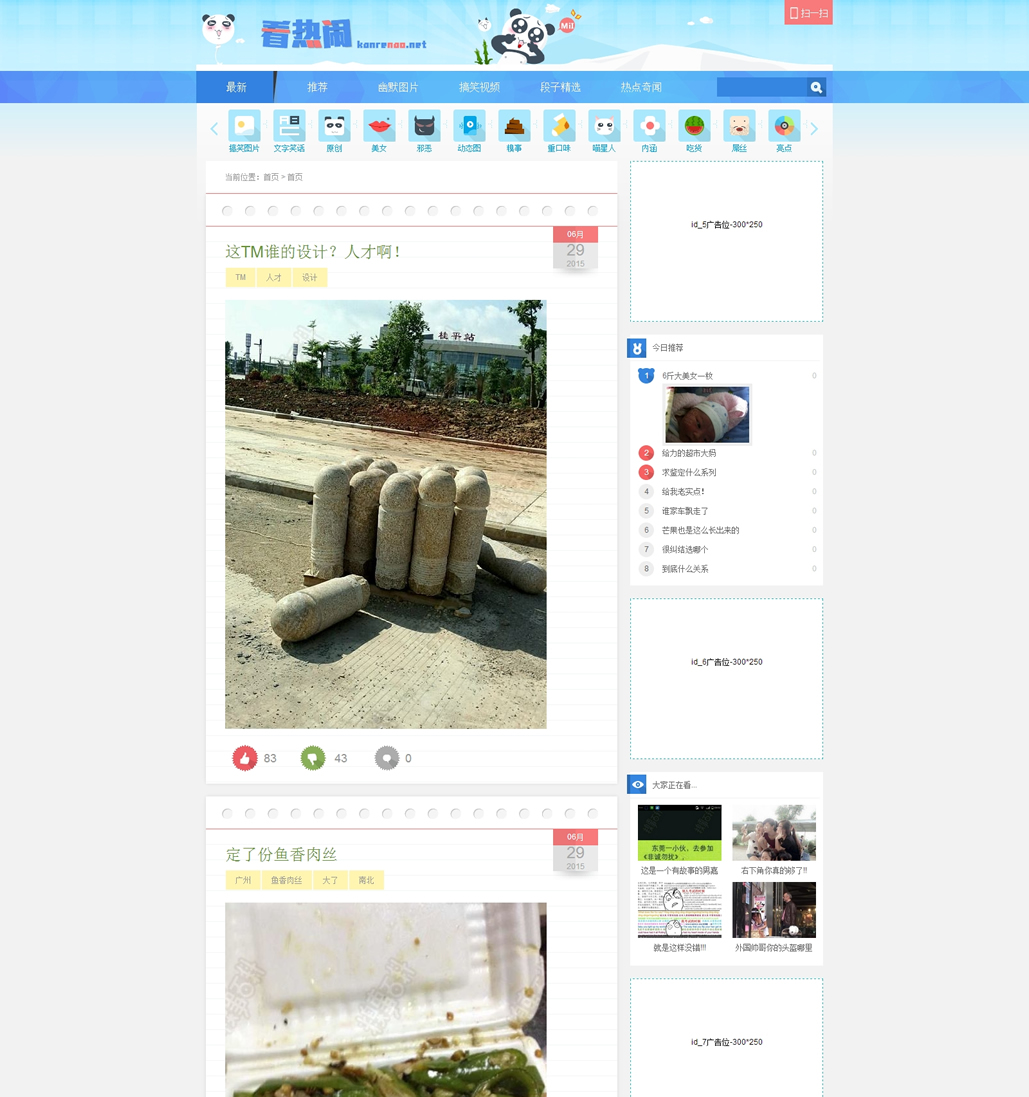This screenshot has width=1029, height=1097.
Task: Open the 段子精选 nav tab
Action: (x=560, y=87)
